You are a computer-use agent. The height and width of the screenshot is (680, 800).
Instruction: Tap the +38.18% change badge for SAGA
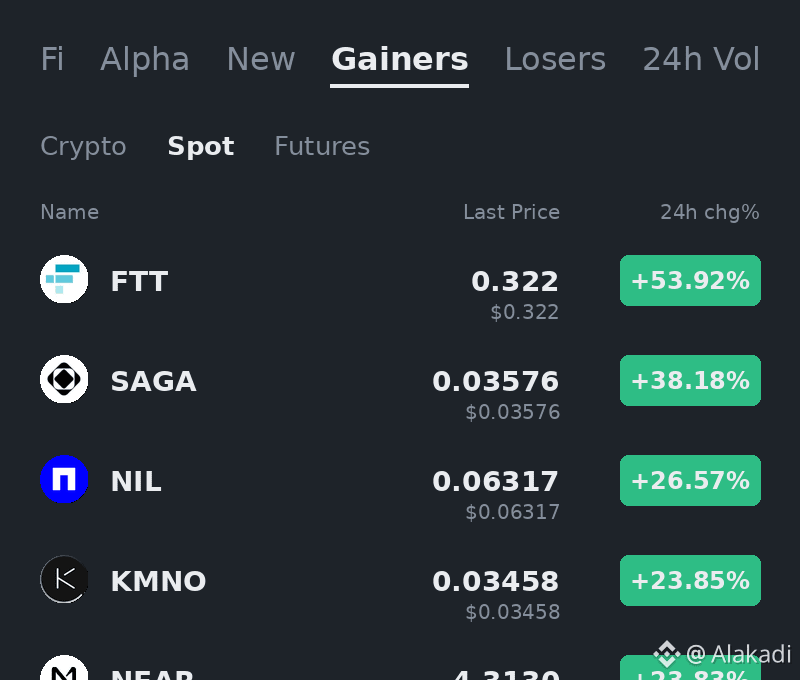point(690,381)
